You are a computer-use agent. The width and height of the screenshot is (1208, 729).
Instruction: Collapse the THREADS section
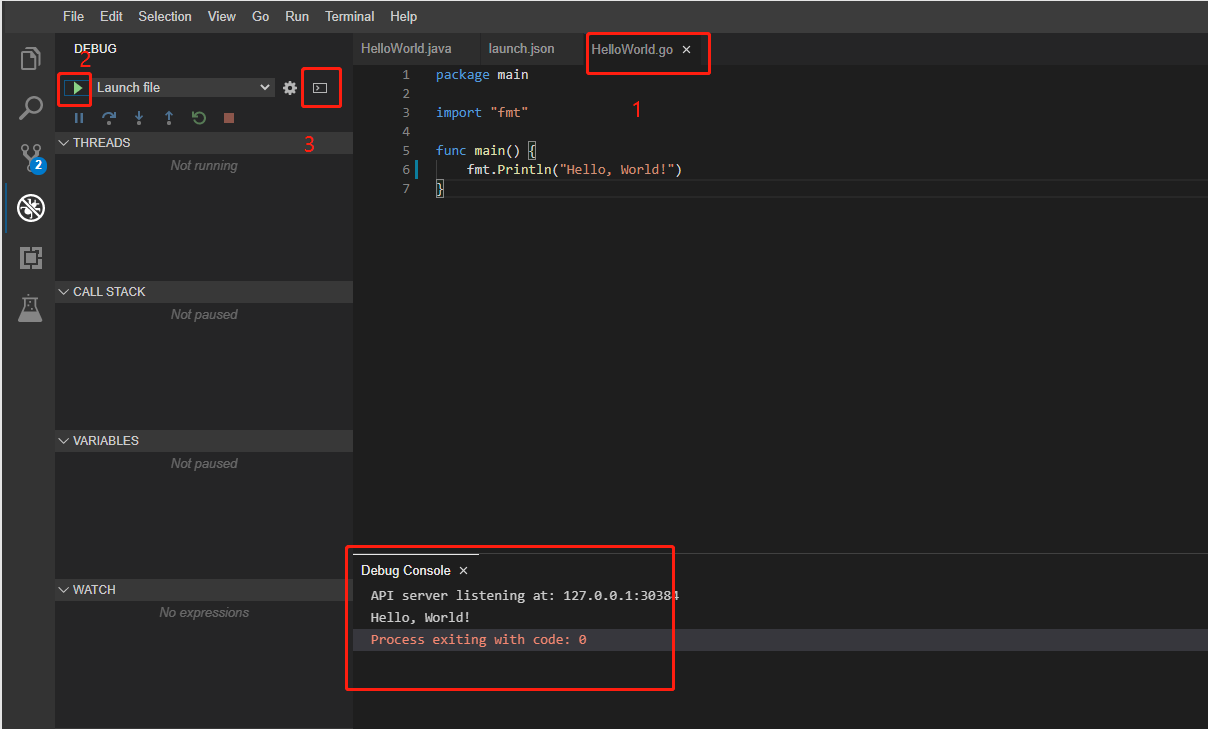(204, 143)
